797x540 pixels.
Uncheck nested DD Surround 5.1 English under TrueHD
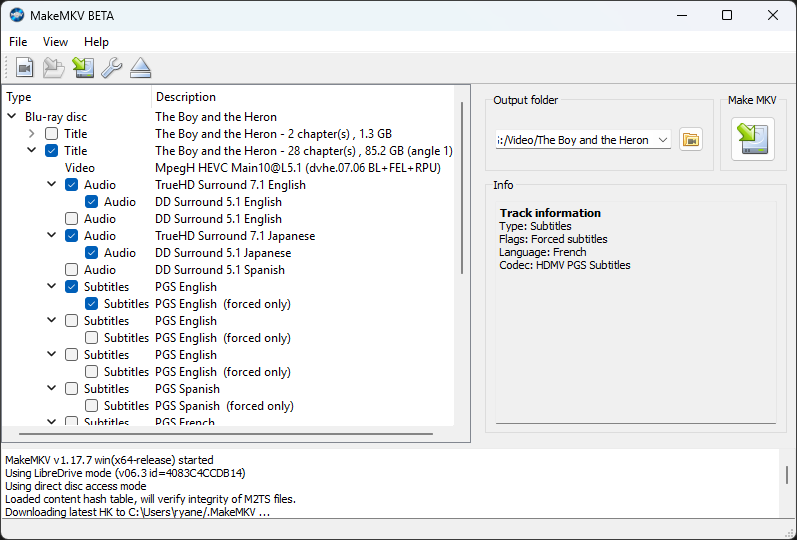[91, 202]
